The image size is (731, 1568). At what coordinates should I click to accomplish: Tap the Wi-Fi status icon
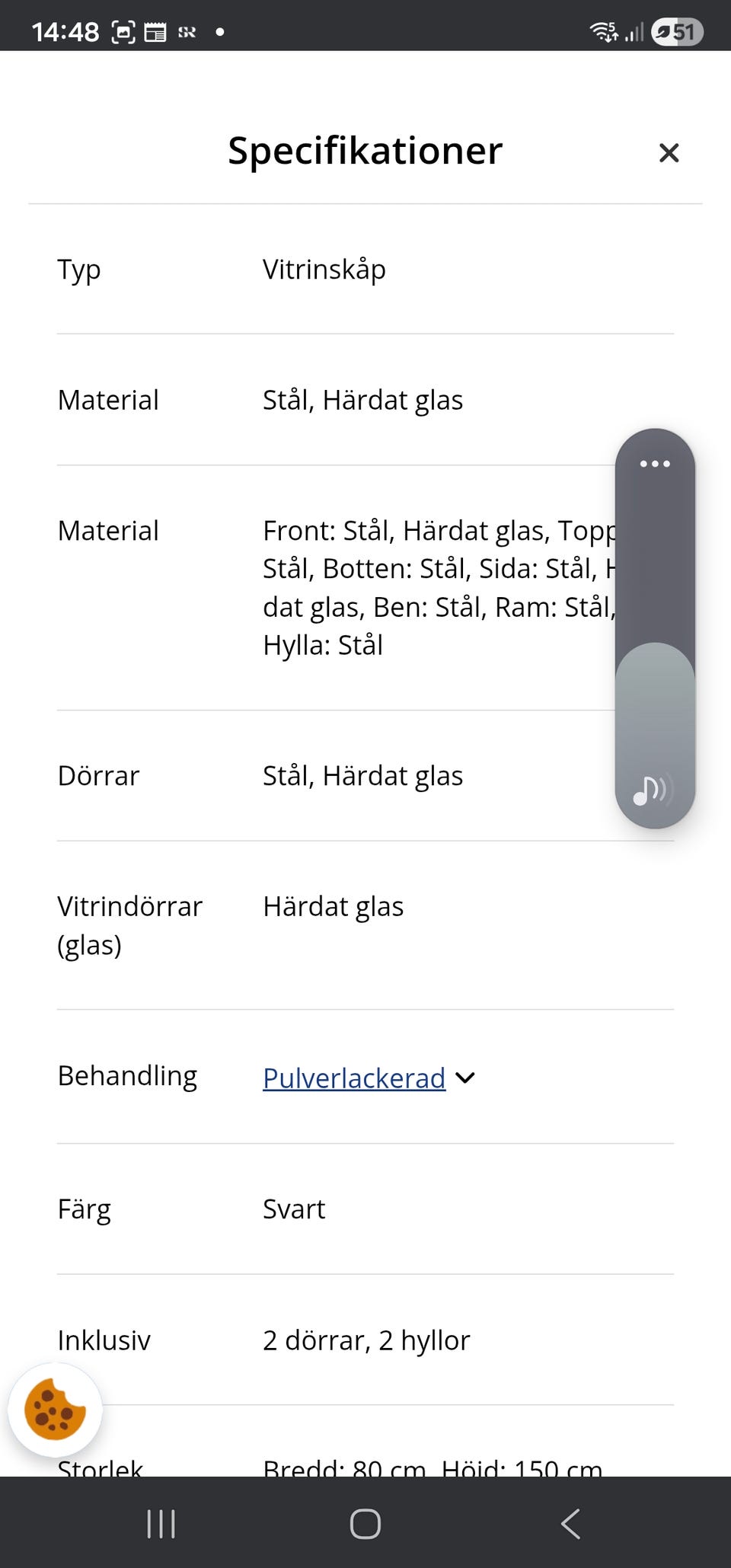pyautogui.click(x=603, y=32)
